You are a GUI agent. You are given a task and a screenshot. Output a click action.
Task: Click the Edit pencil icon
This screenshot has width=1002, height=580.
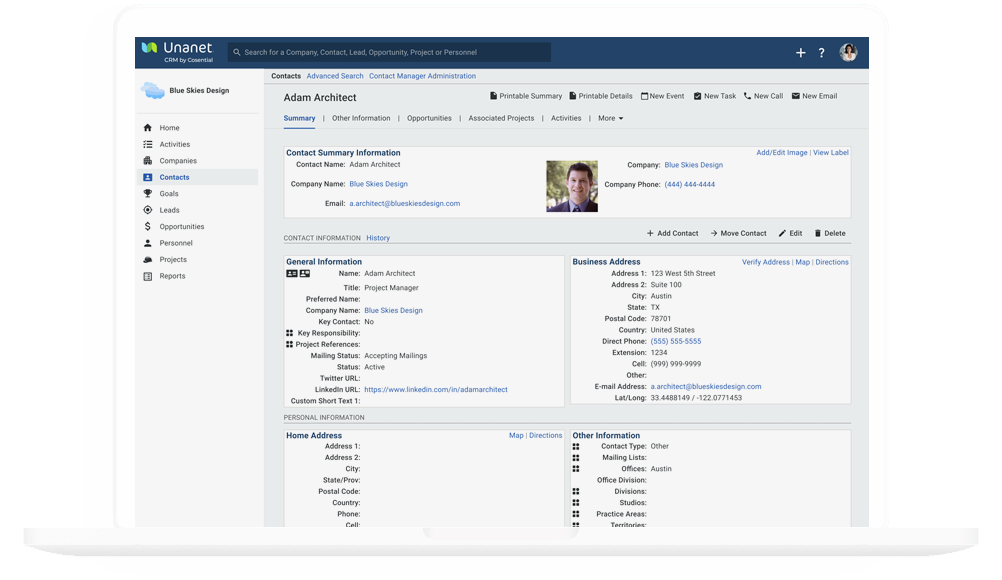782,233
